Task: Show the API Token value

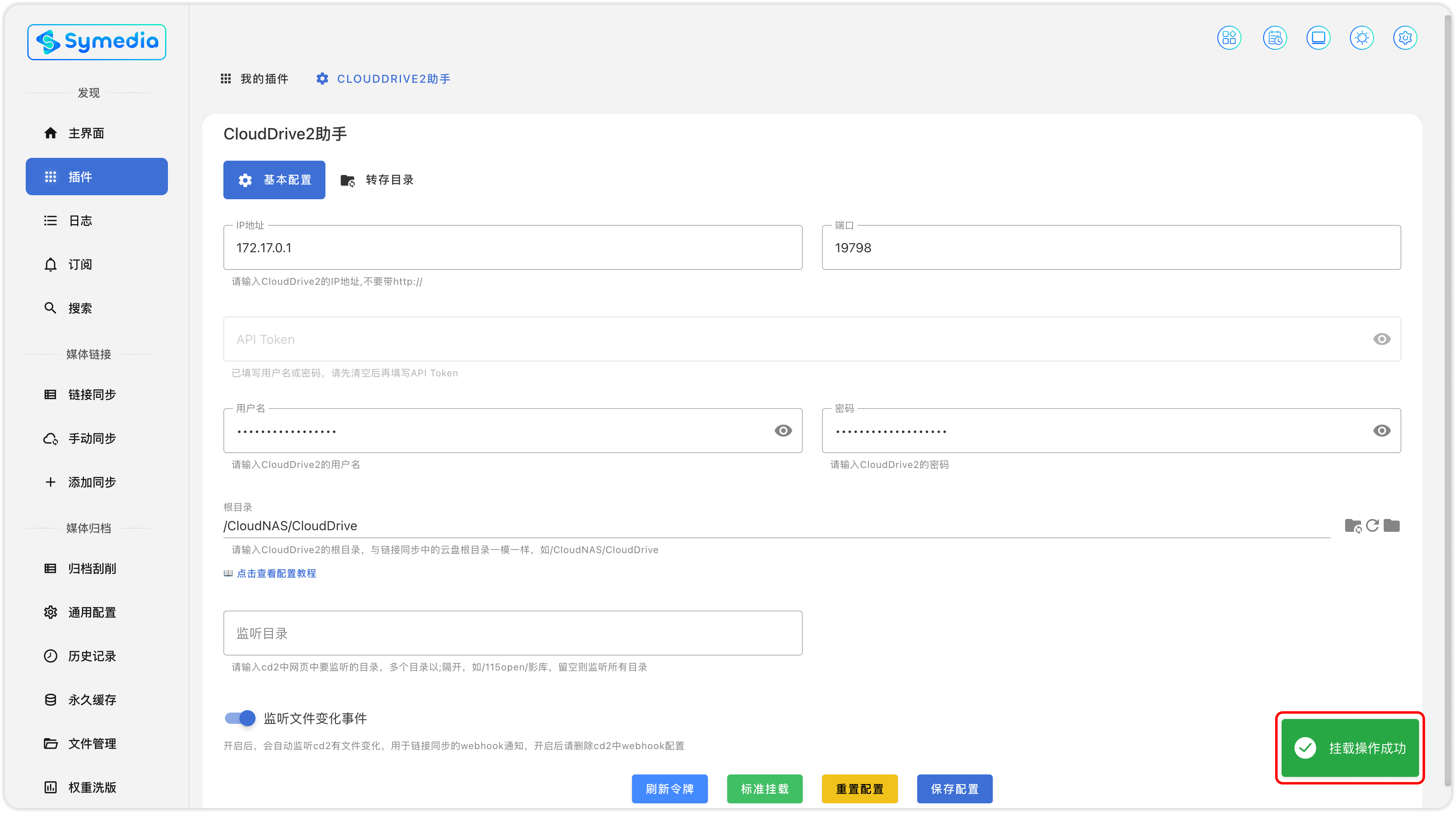Action: [x=1381, y=339]
